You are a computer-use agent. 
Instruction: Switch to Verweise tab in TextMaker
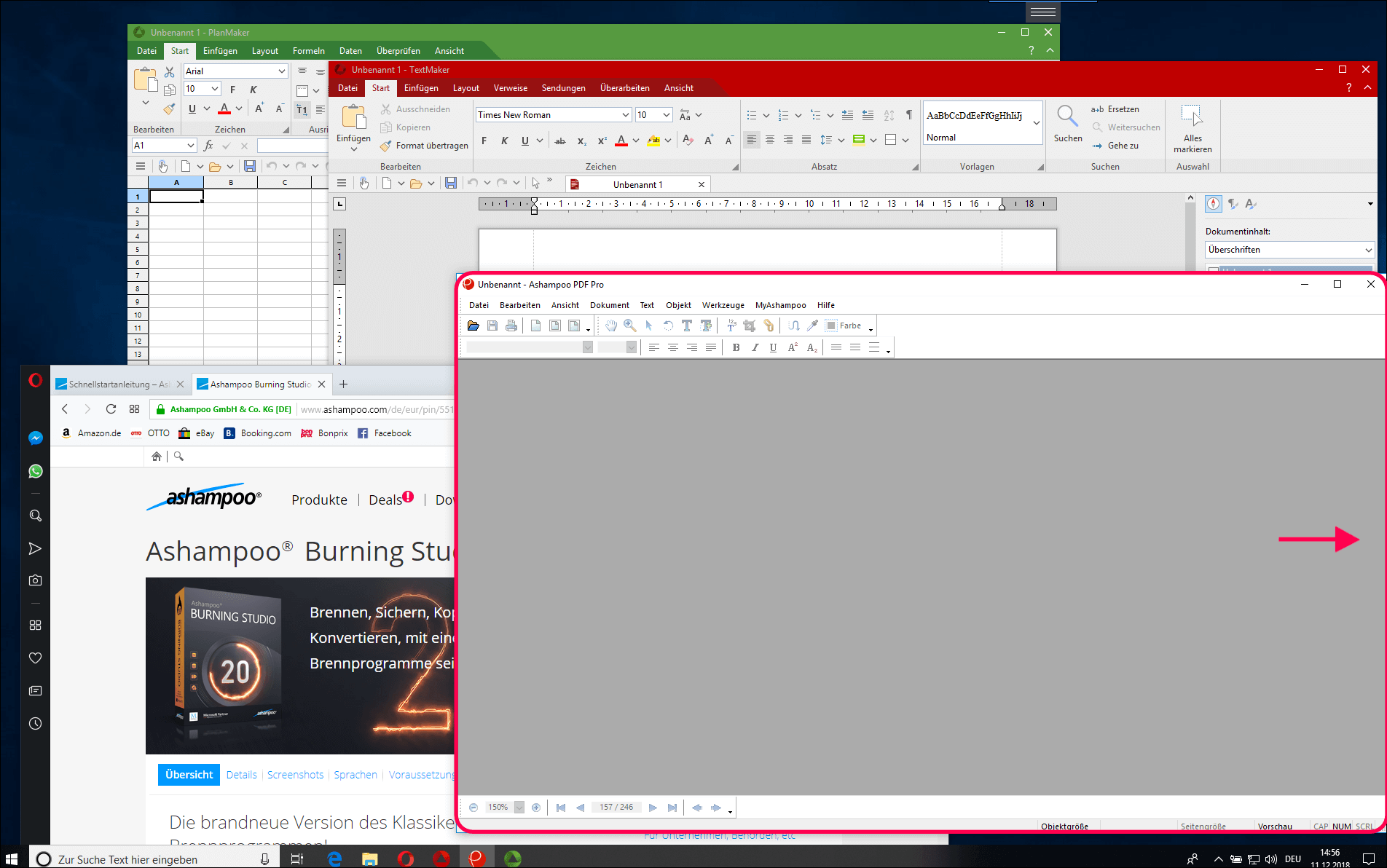click(x=510, y=88)
